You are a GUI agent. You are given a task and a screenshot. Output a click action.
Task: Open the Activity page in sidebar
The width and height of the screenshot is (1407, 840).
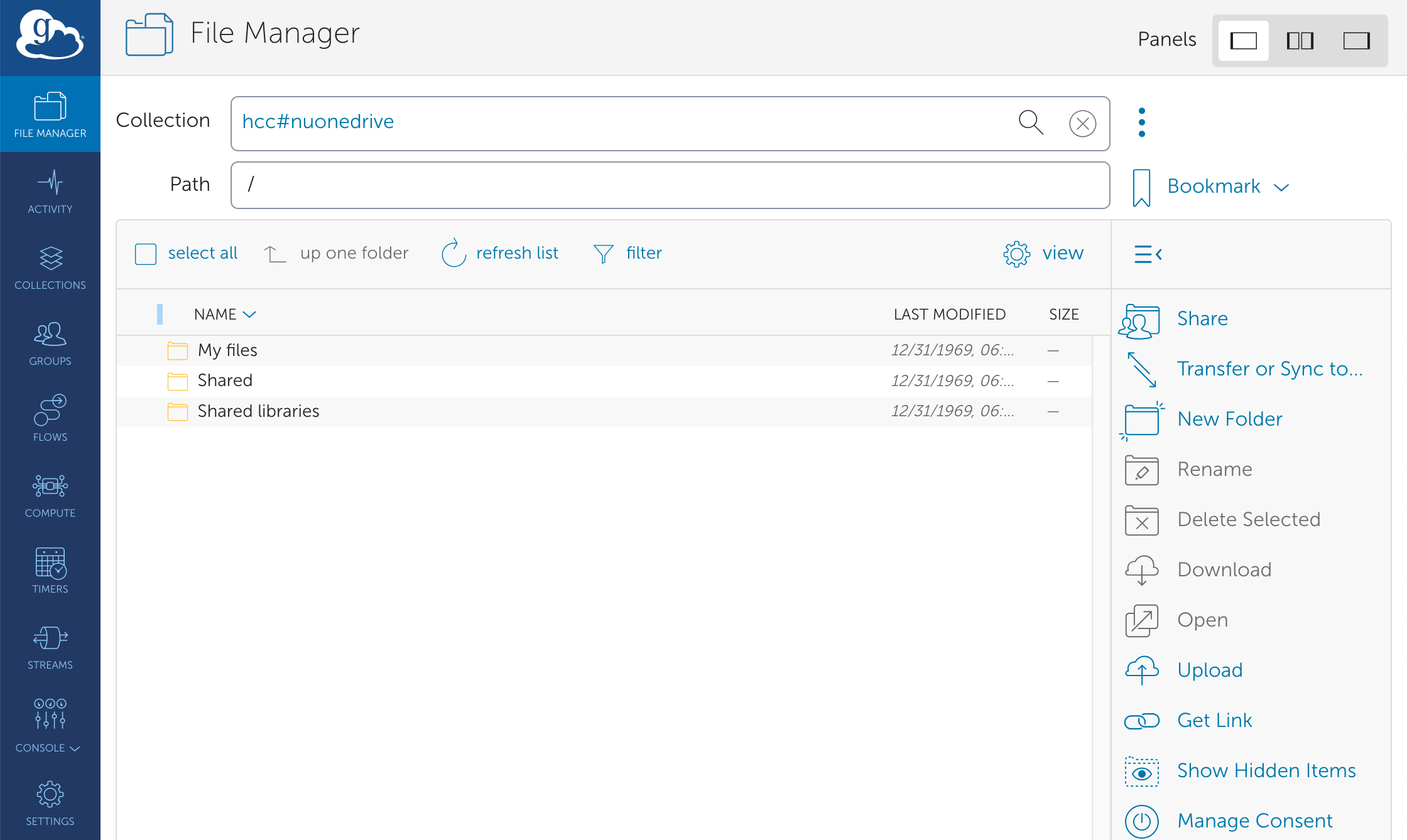point(50,191)
